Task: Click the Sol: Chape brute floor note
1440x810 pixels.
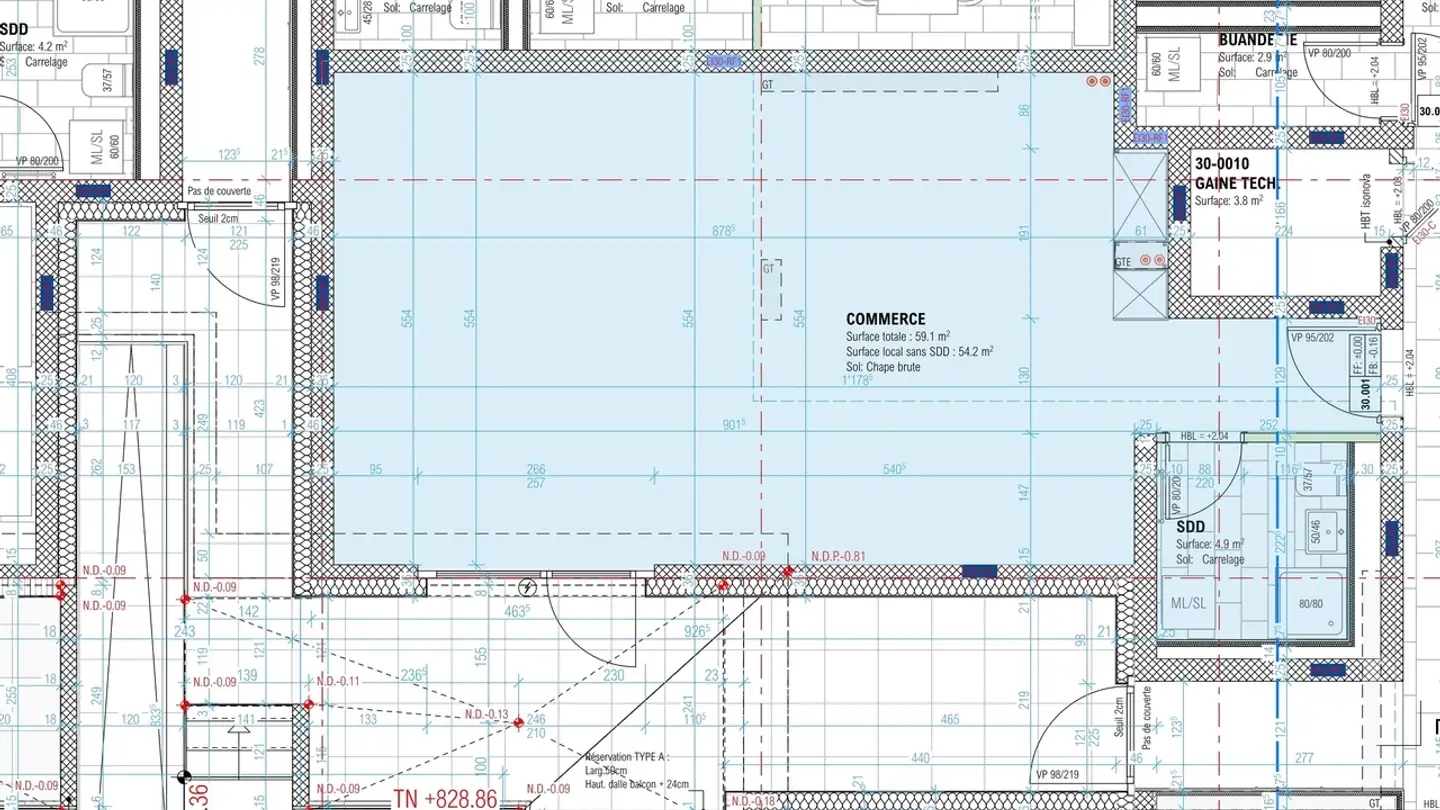Action: (883, 367)
